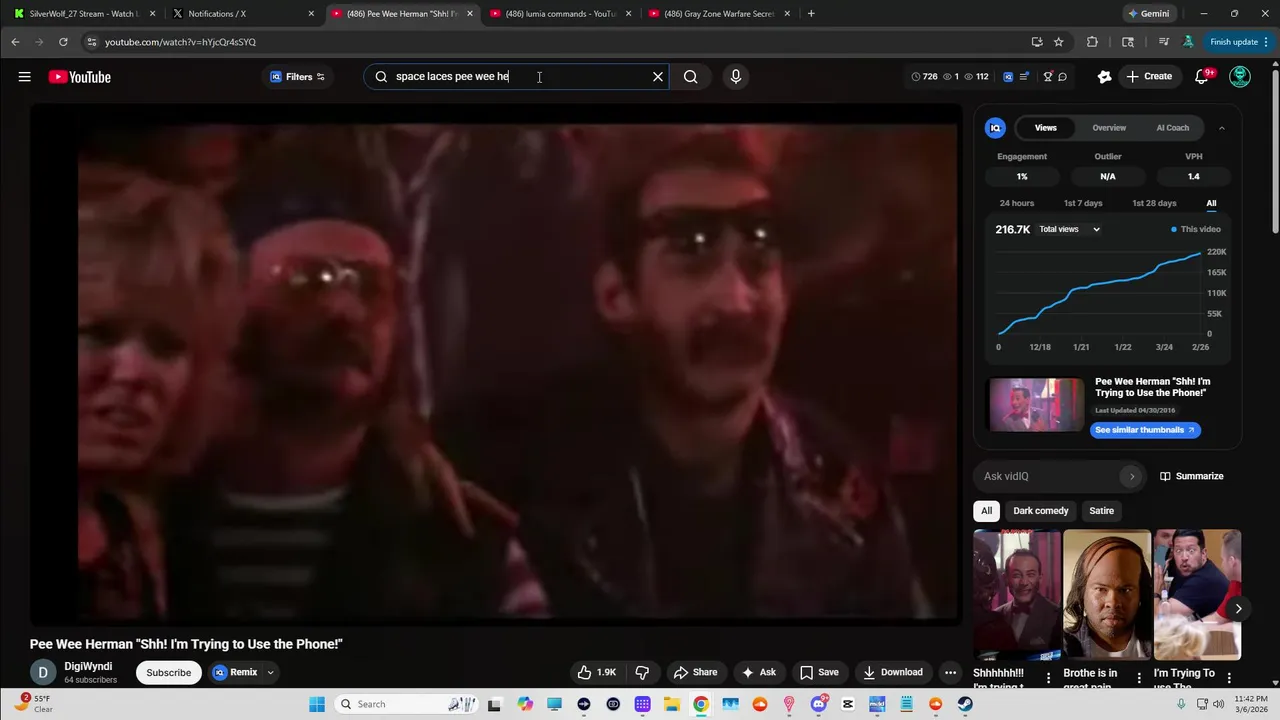Click in the YouTube search field
The image size is (1280, 720).
point(518,77)
